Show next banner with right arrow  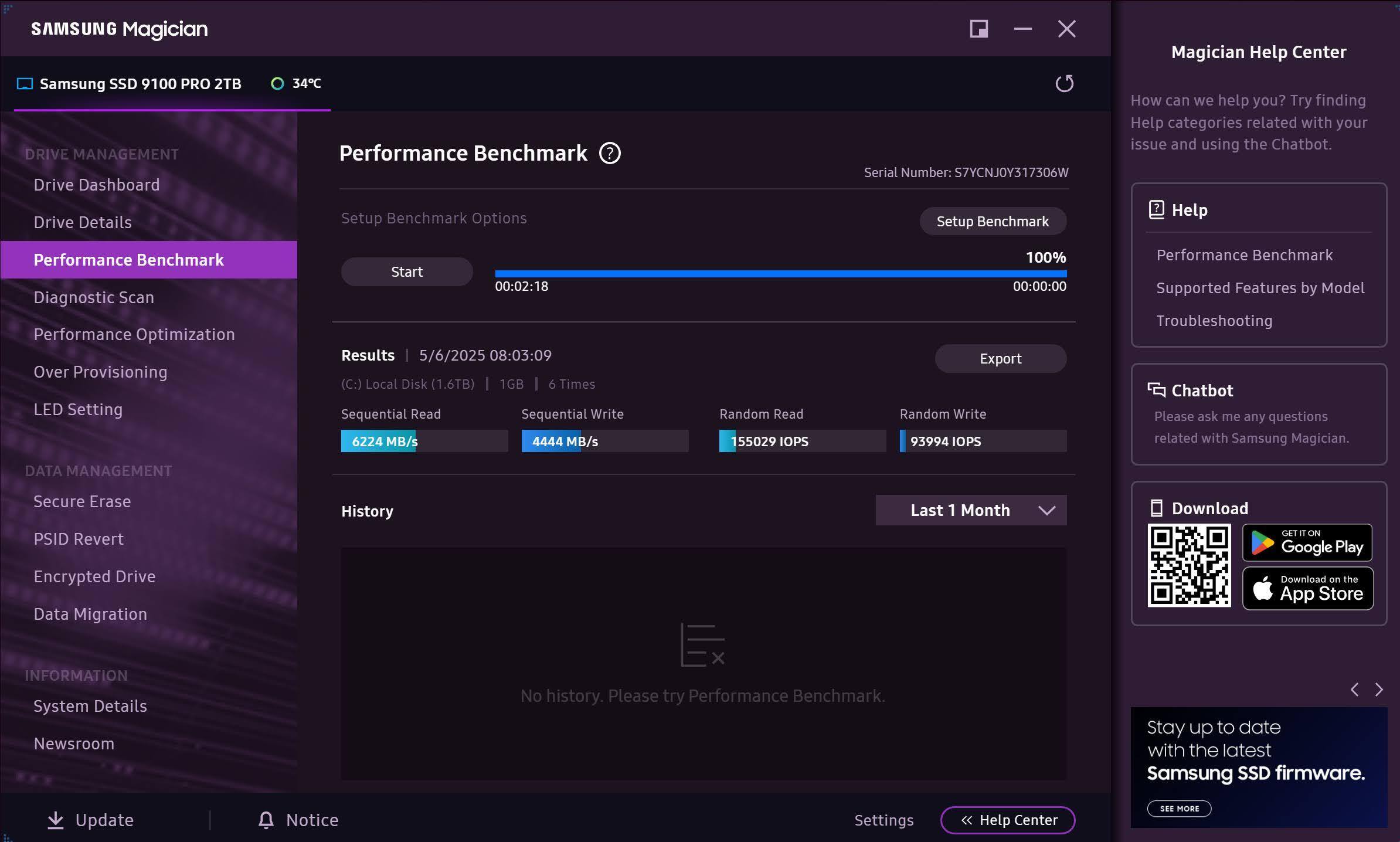pyautogui.click(x=1379, y=690)
